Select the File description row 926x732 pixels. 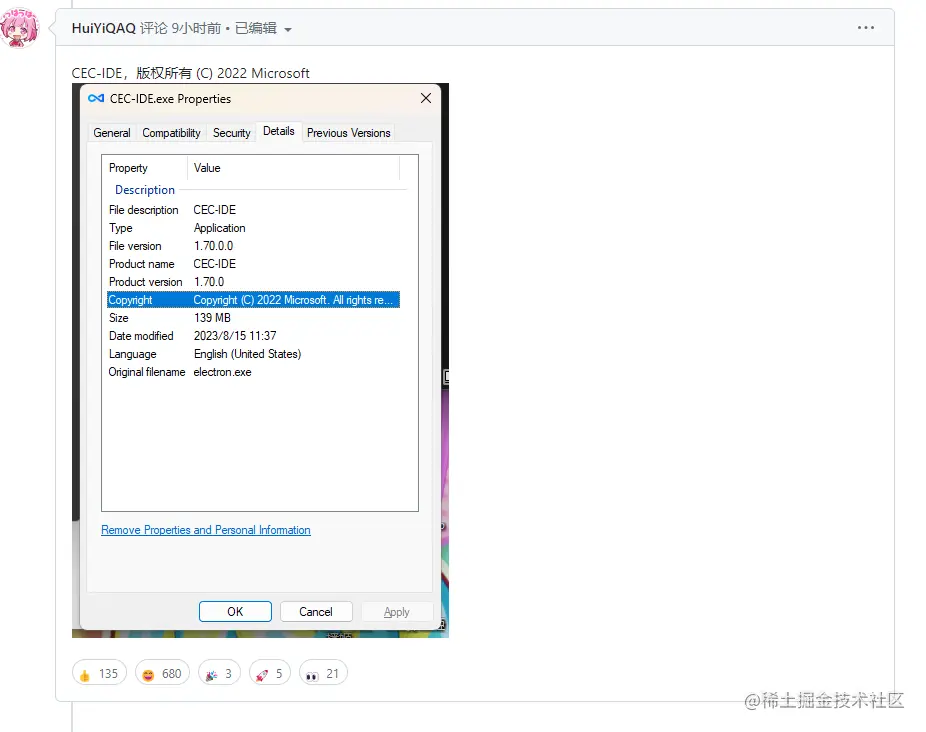(253, 210)
